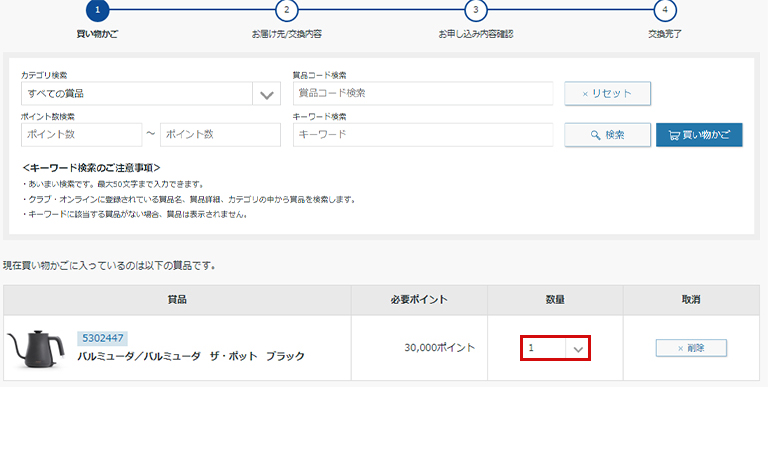Focus the minimum ポイント数 field

[81, 135]
